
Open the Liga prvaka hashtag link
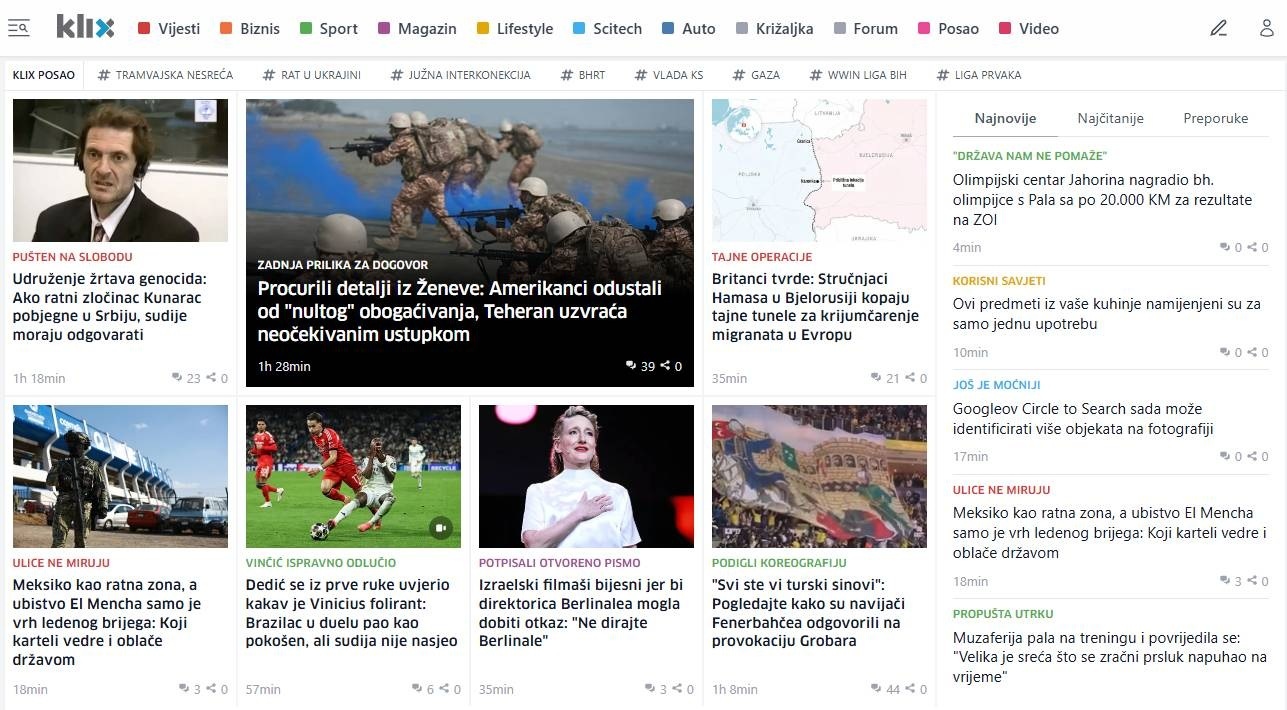point(979,75)
